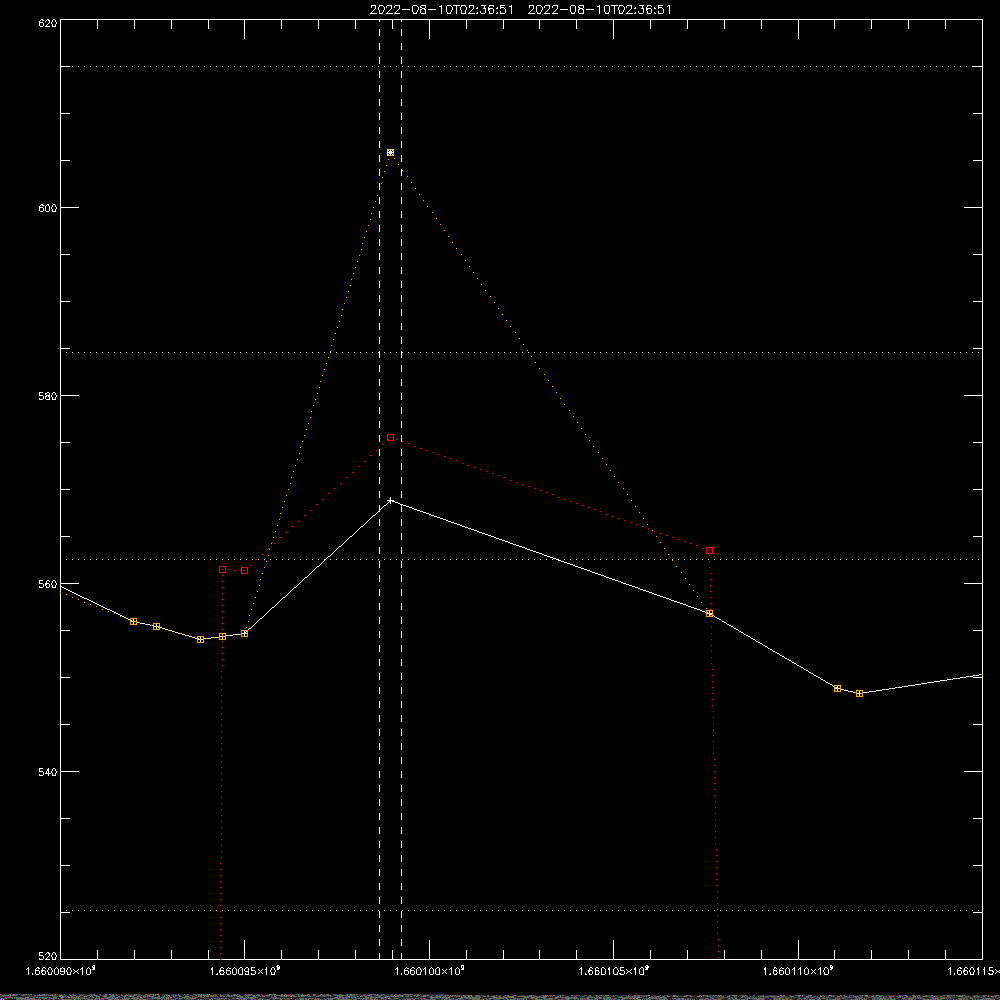The width and height of the screenshot is (1000, 1000).
Task: Click the first red square atop the left red dotted vertical line
Action: point(222,570)
